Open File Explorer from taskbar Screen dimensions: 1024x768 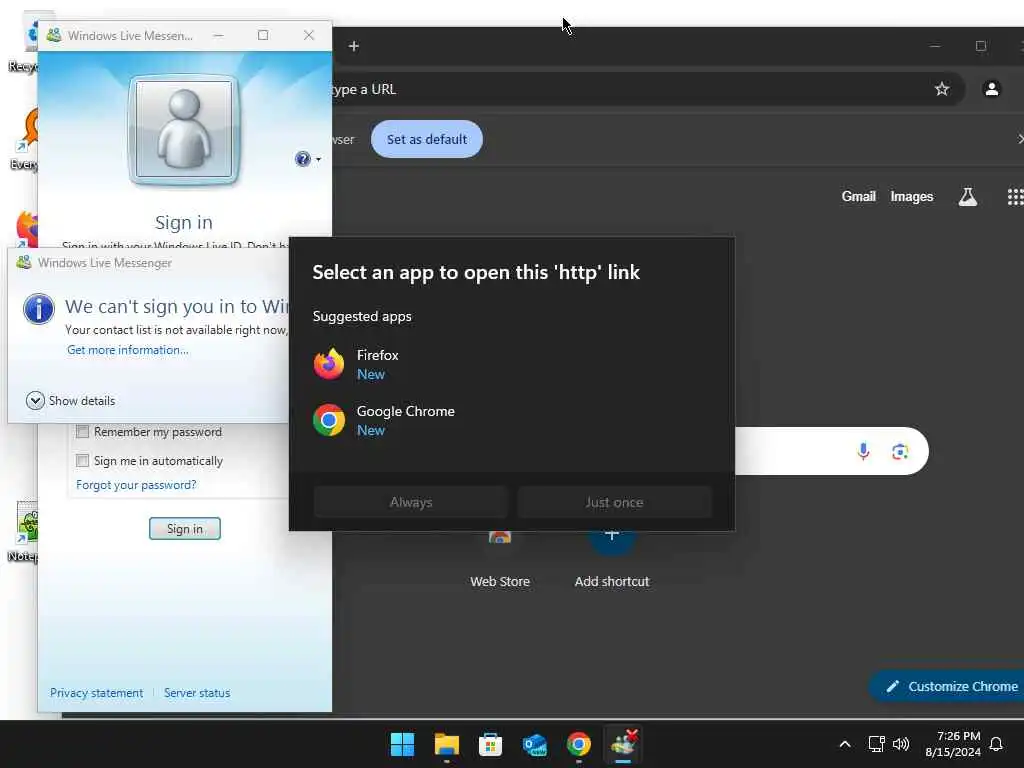tap(447, 744)
